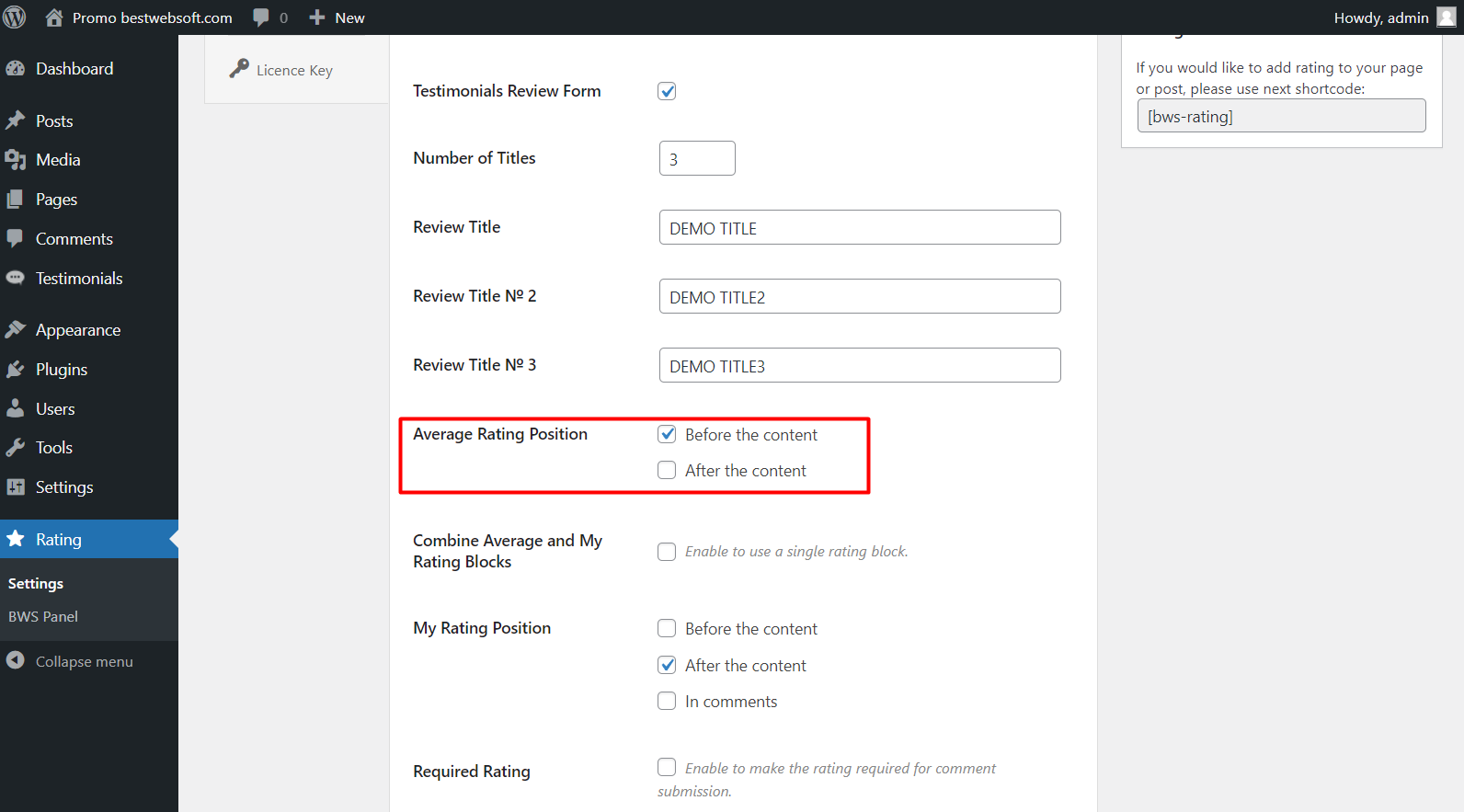1464x812 pixels.
Task: Open BWS Panel submenu link
Action: [43, 617]
